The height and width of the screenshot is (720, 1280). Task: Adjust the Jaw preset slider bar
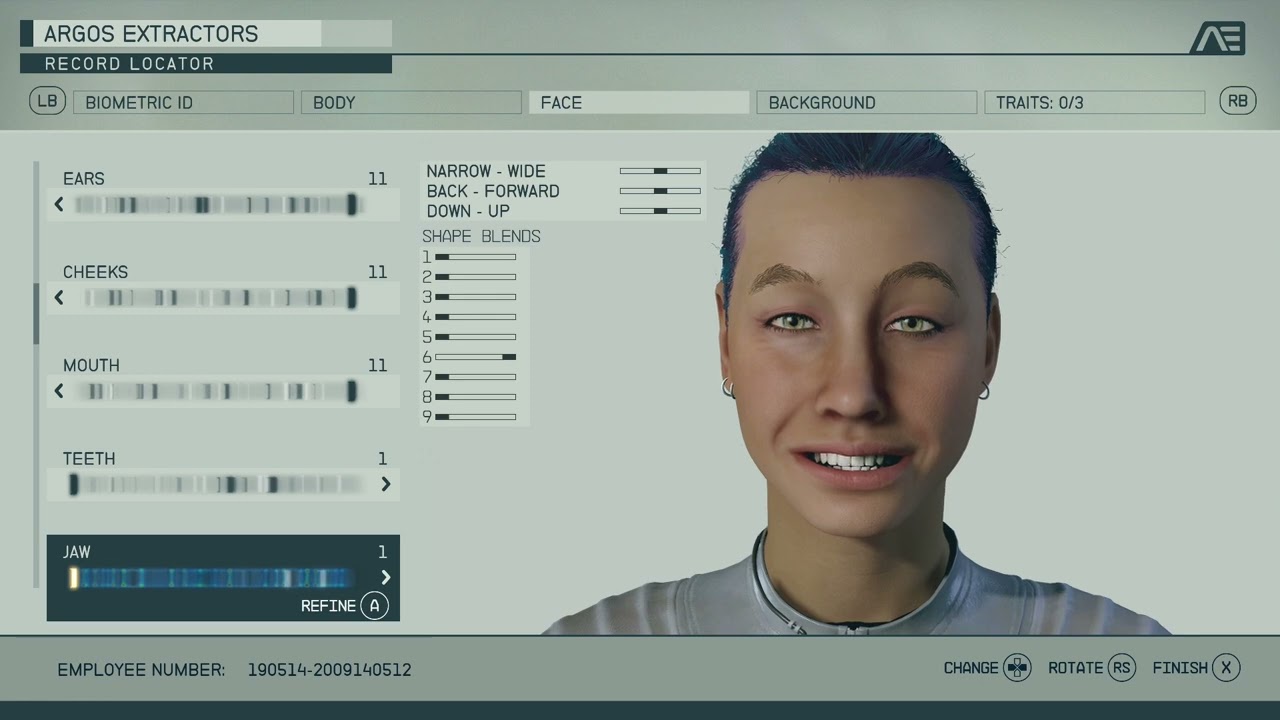pyautogui.click(x=212, y=577)
